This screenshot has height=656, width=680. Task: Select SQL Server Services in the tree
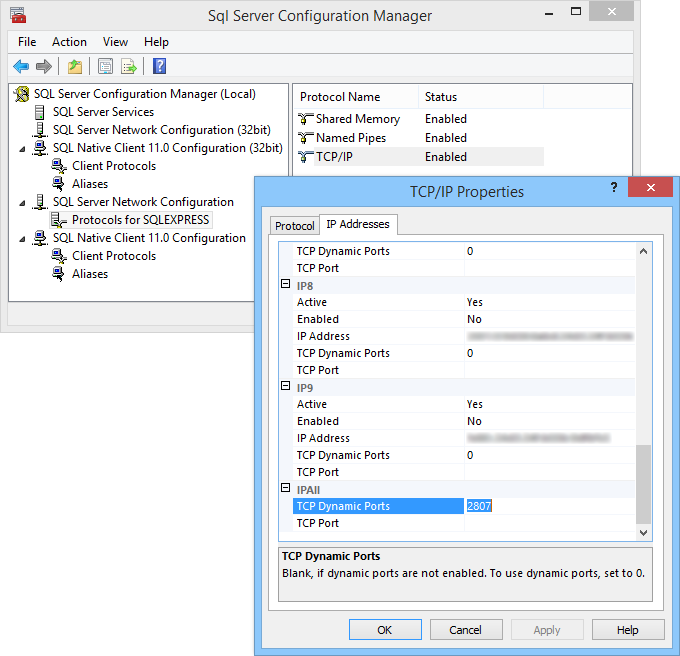coord(103,112)
